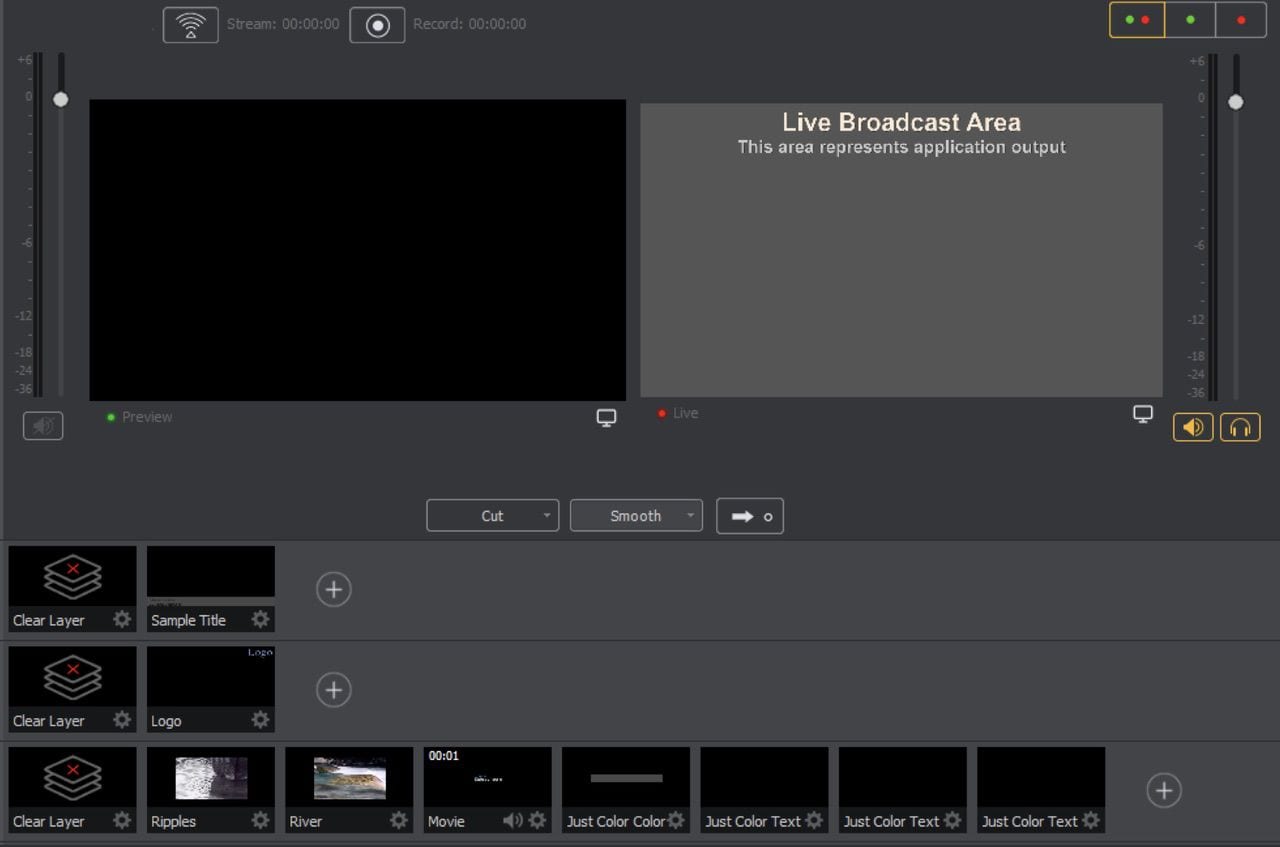Start recording with the Record button

coord(377,25)
